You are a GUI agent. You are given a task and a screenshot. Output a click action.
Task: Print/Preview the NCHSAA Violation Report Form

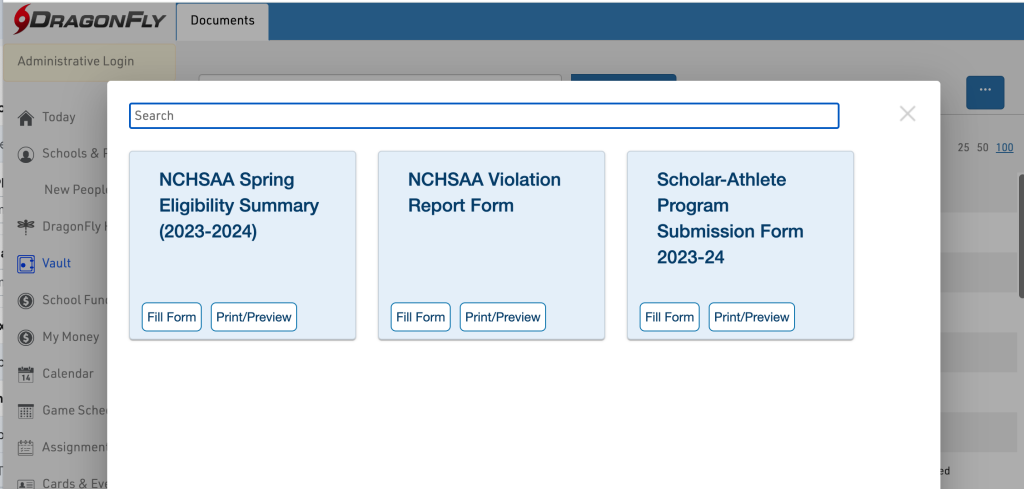click(x=503, y=317)
